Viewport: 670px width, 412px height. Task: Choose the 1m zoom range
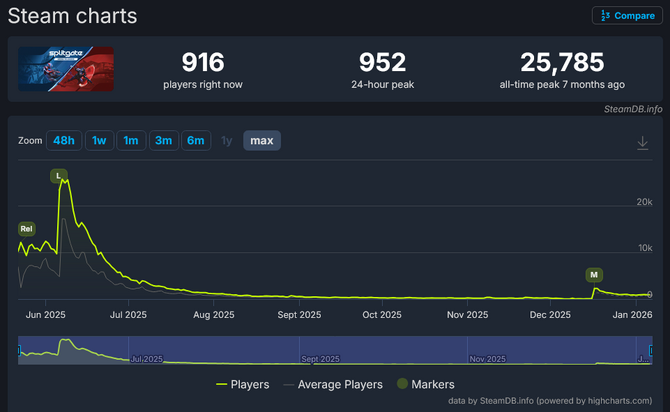click(x=130, y=141)
